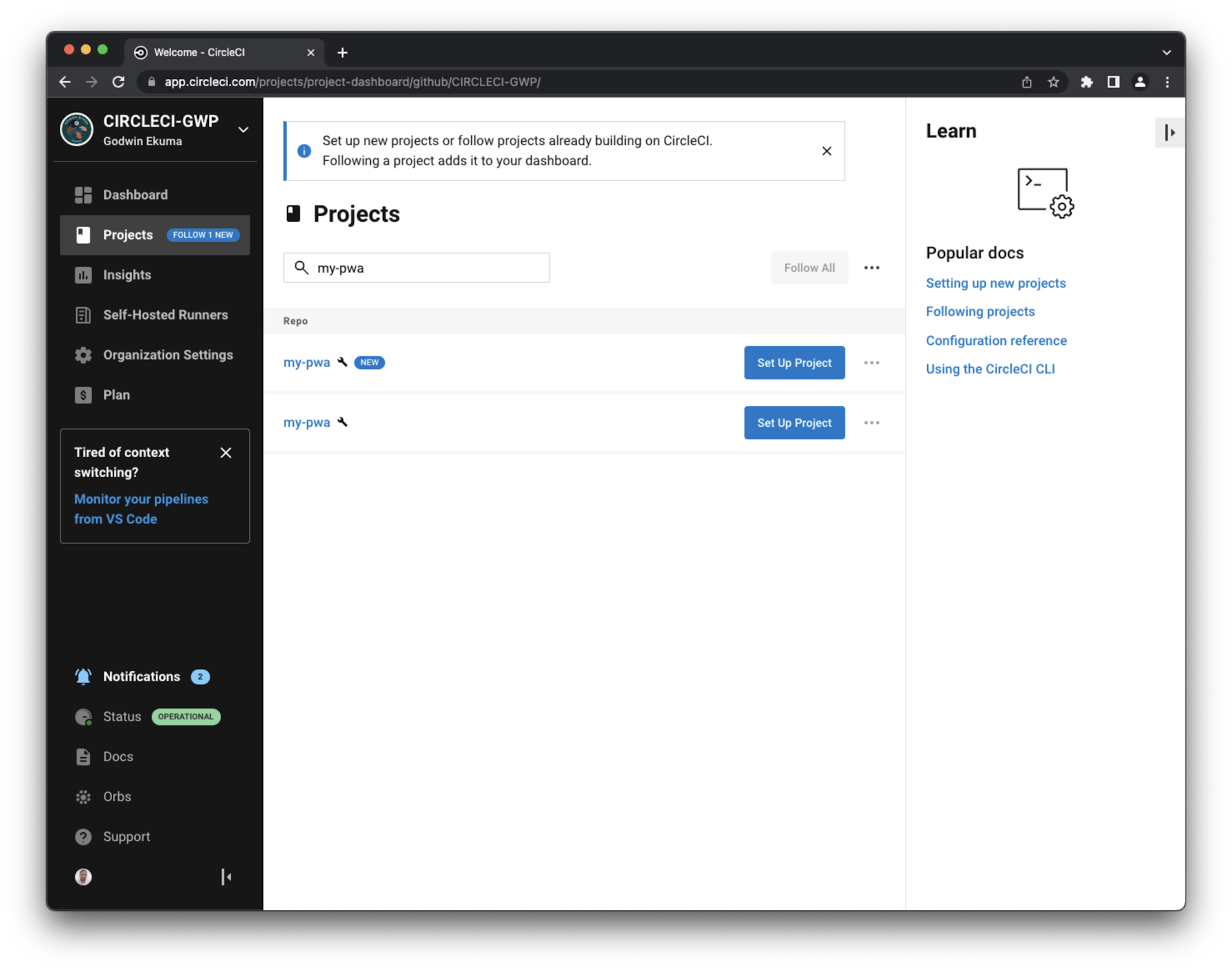Open Support via the question mark icon
Viewport: 1232px width, 972px height.
click(83, 836)
